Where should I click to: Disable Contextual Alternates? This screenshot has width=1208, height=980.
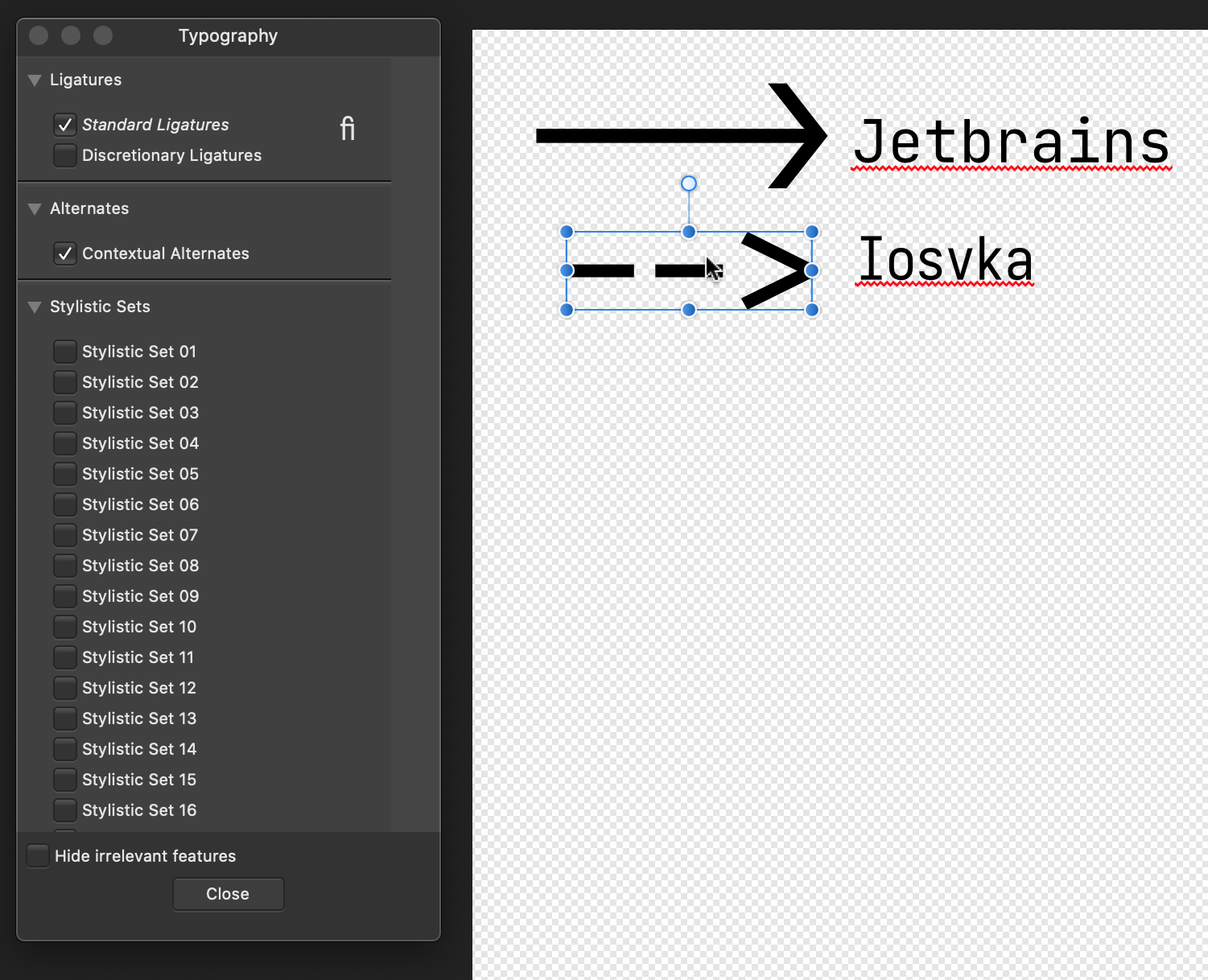pyautogui.click(x=65, y=253)
